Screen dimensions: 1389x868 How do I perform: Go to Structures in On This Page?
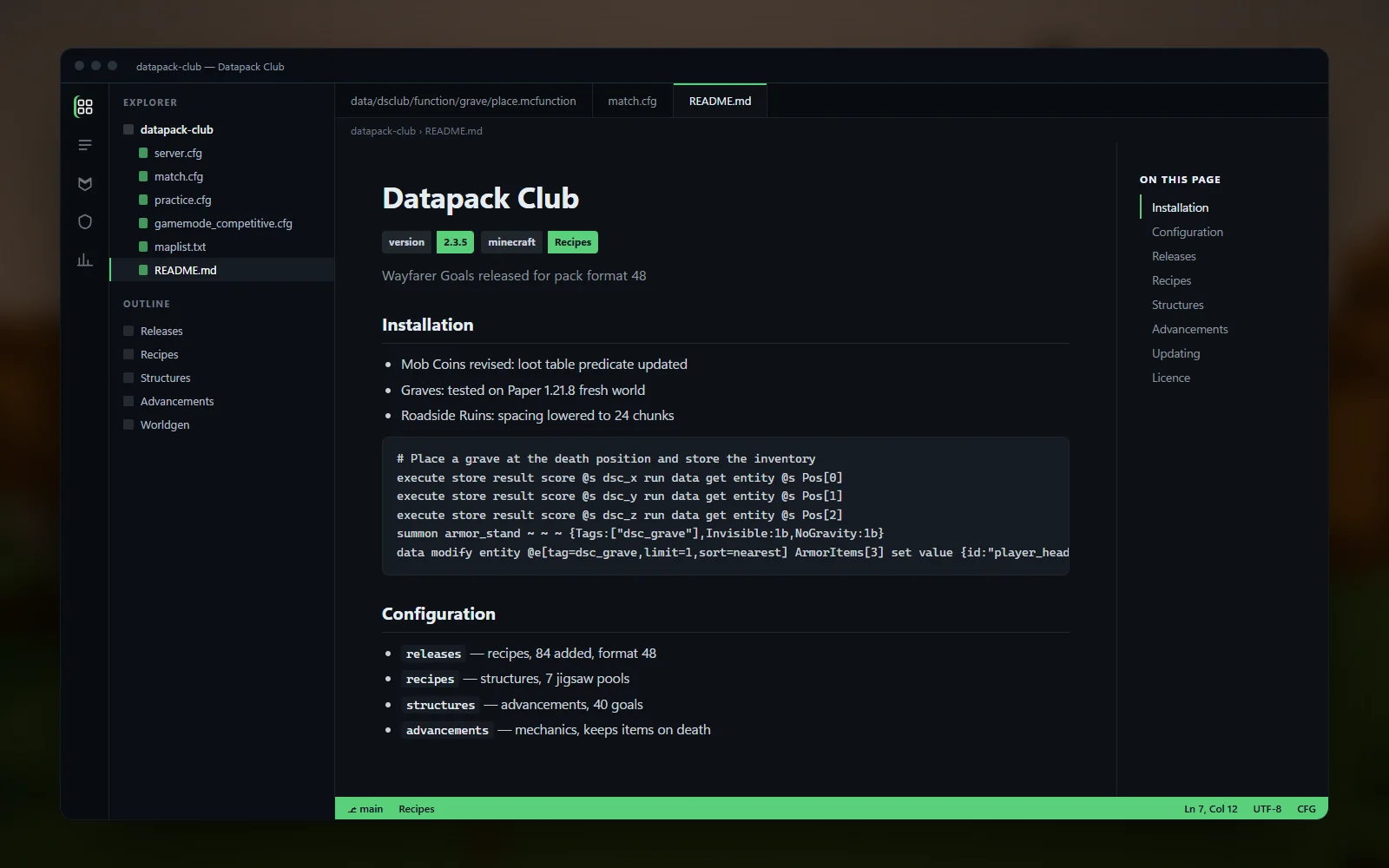click(x=1177, y=305)
